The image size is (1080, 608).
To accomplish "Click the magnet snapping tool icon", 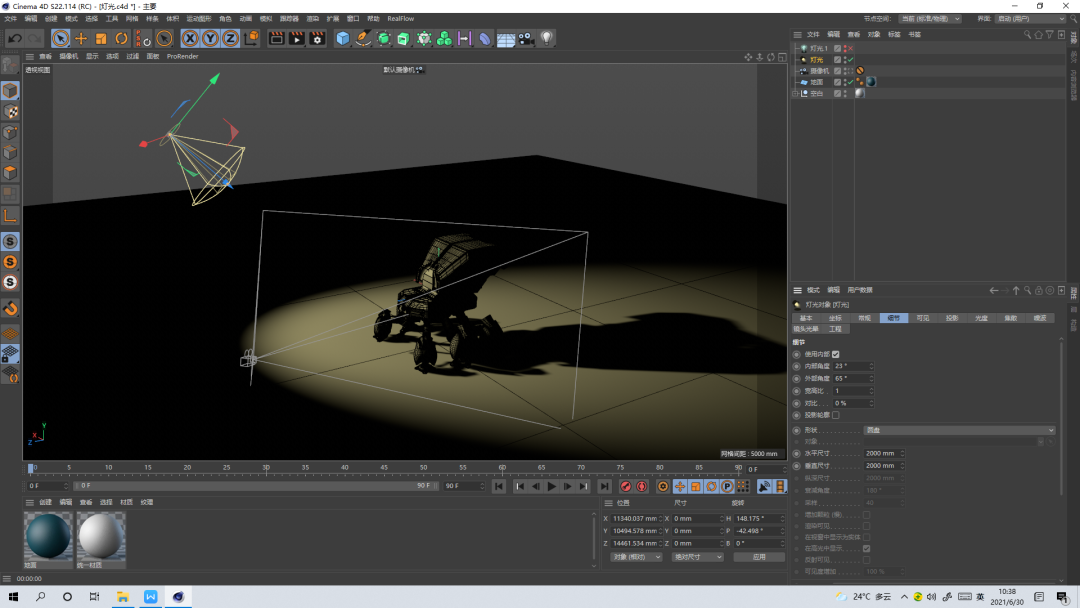I will point(10,308).
